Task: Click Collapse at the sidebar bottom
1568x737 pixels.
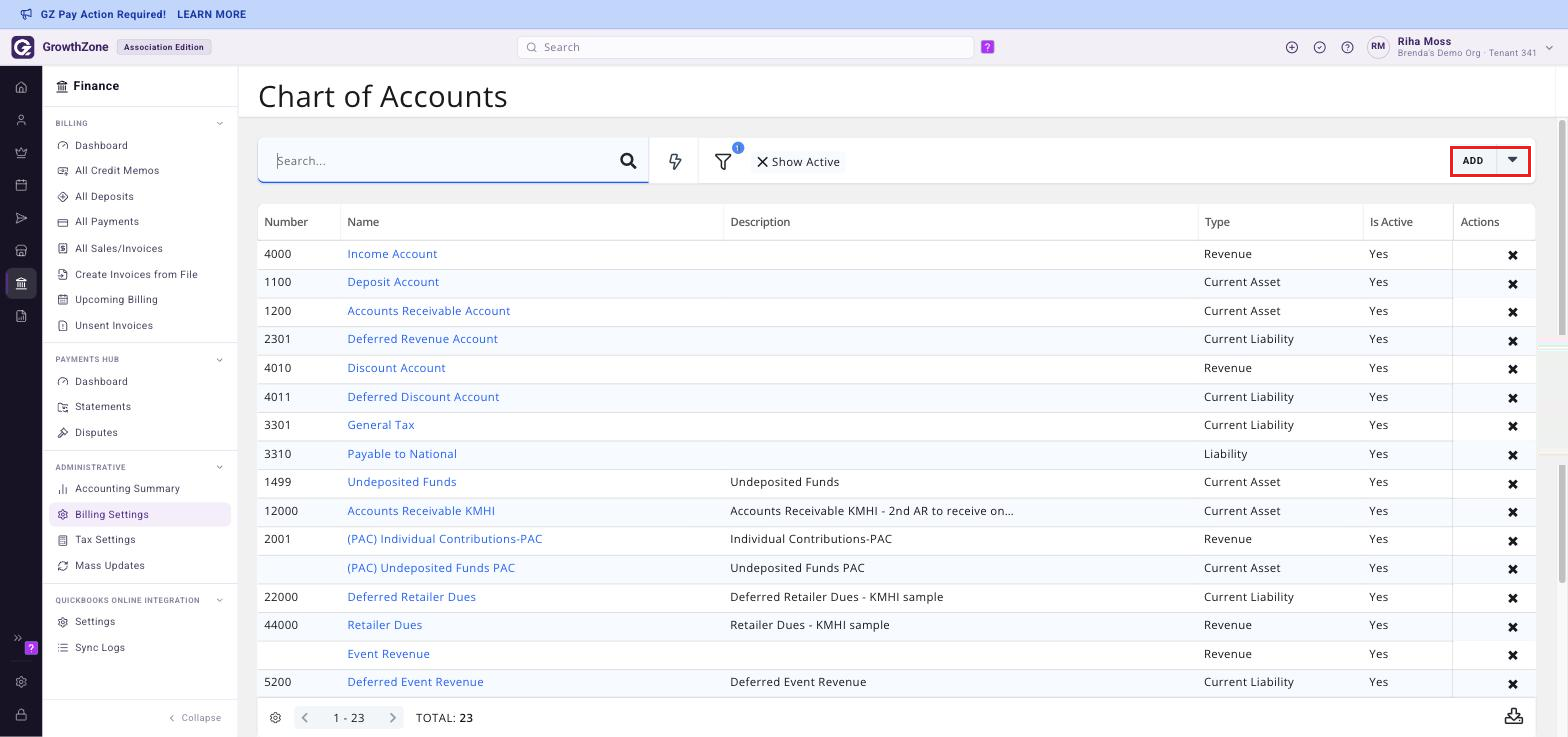Action: click(x=195, y=718)
